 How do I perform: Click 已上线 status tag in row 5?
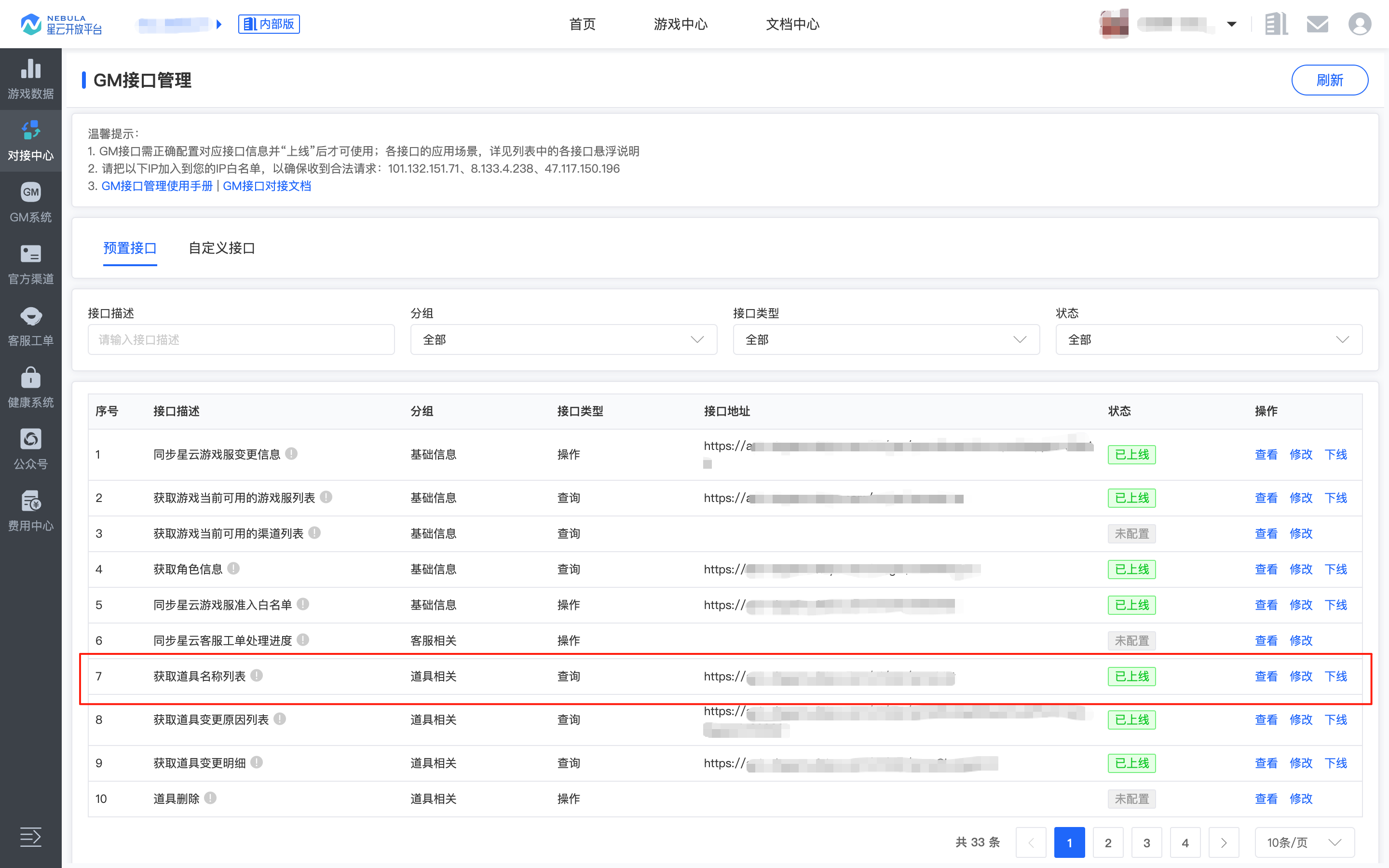click(1131, 605)
